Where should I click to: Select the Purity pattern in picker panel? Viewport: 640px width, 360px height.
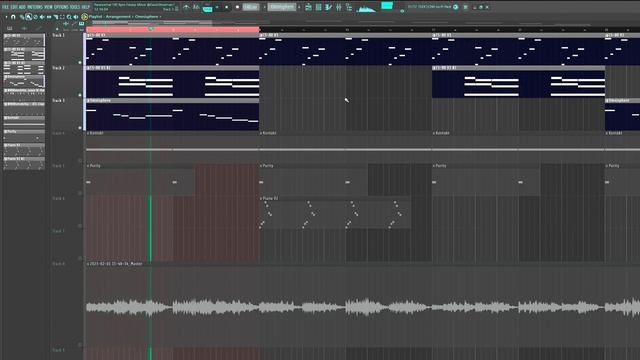click(x=24, y=136)
